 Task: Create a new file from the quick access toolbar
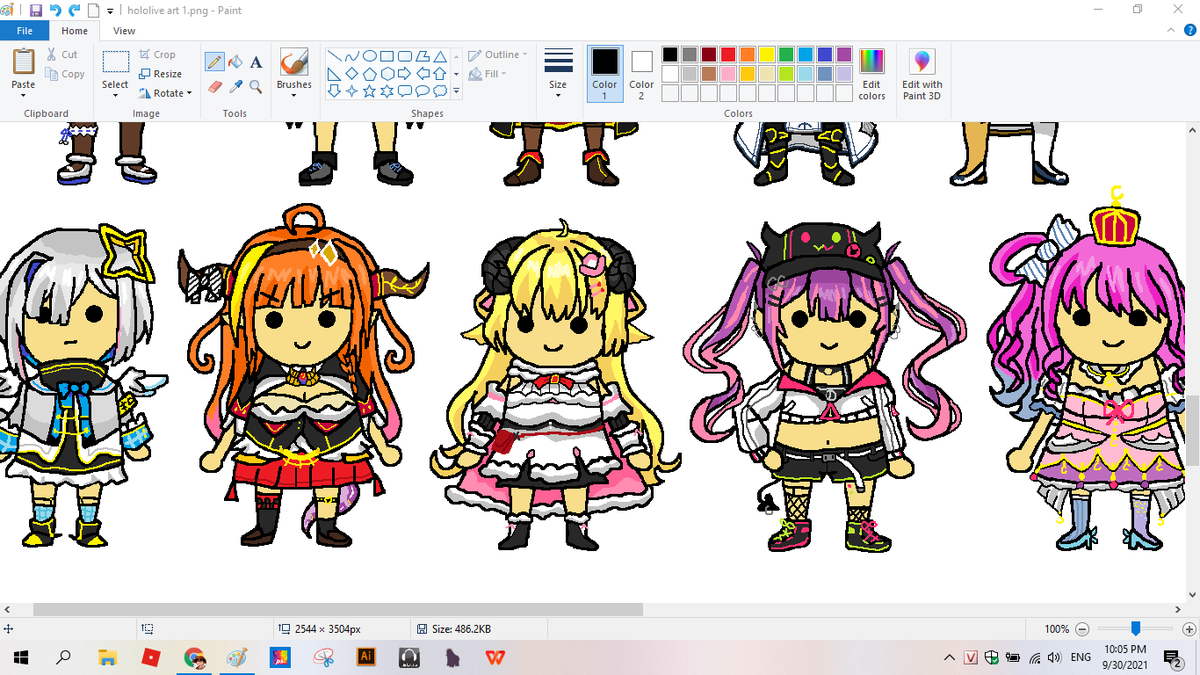click(94, 10)
